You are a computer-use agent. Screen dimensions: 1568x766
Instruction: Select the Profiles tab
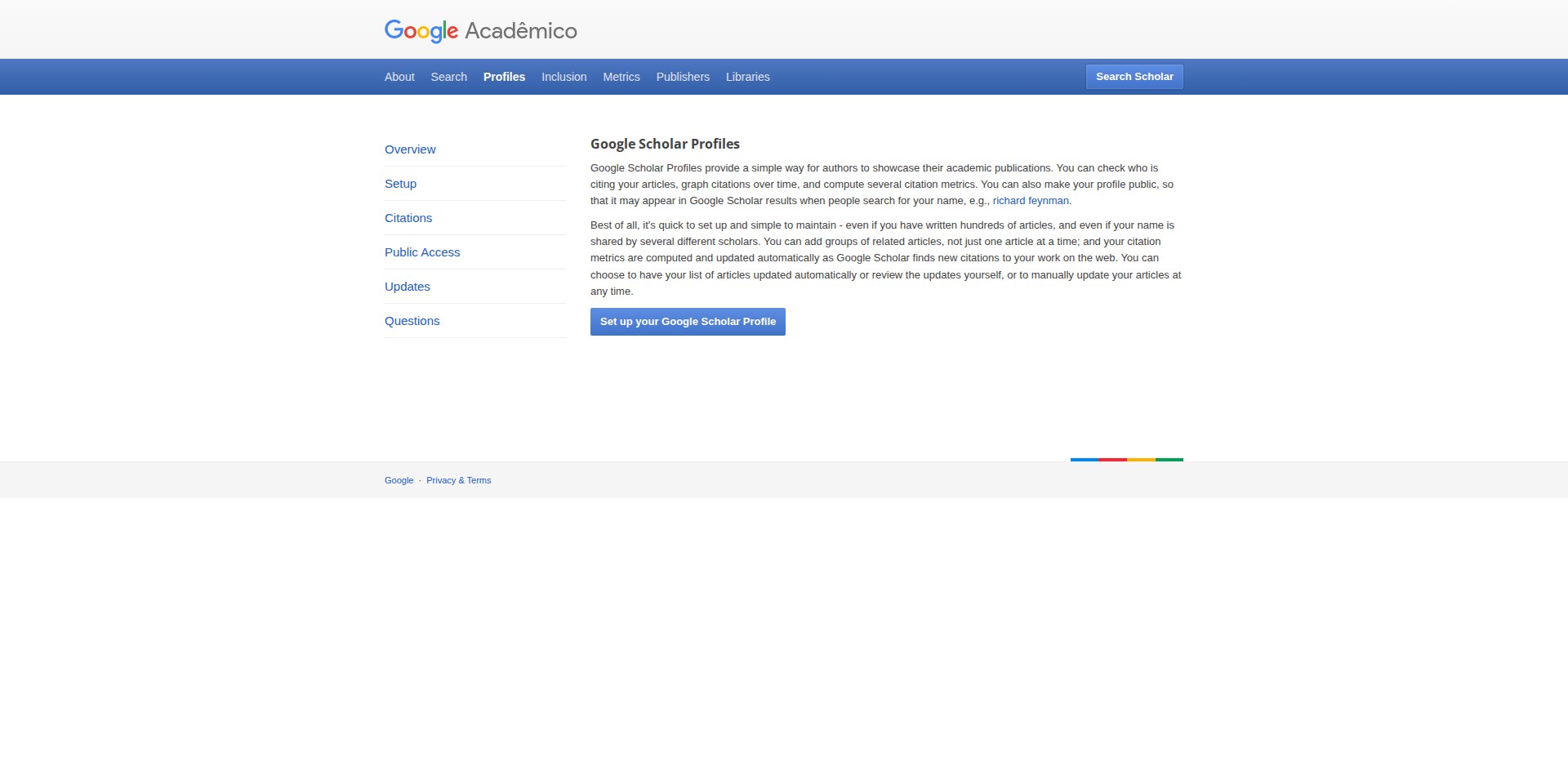click(x=504, y=77)
